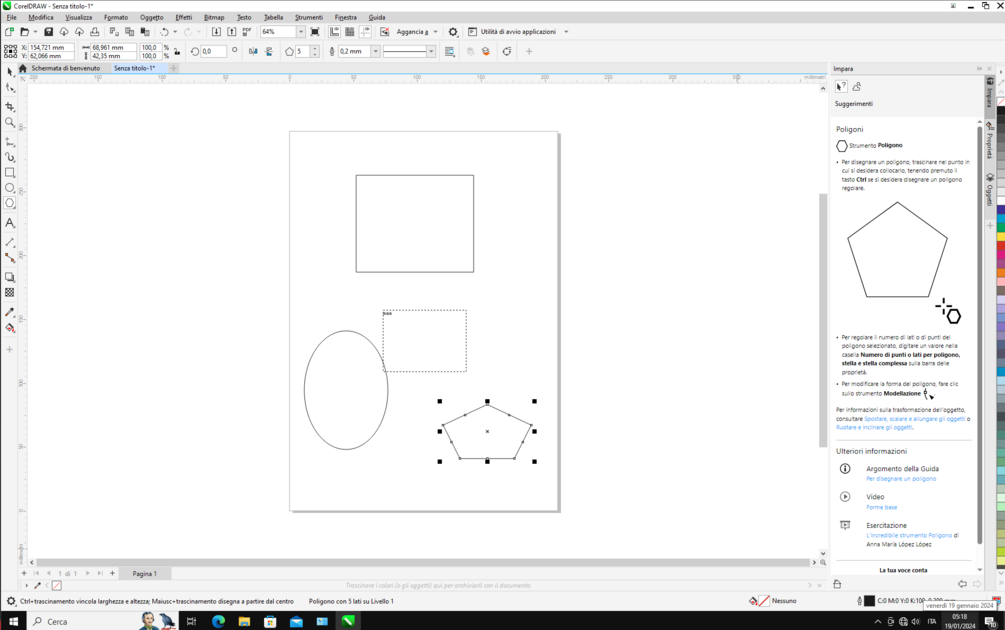Click the yellow swatch in color palette
Viewport: 1005px width, 630px height.
click(1001, 236)
